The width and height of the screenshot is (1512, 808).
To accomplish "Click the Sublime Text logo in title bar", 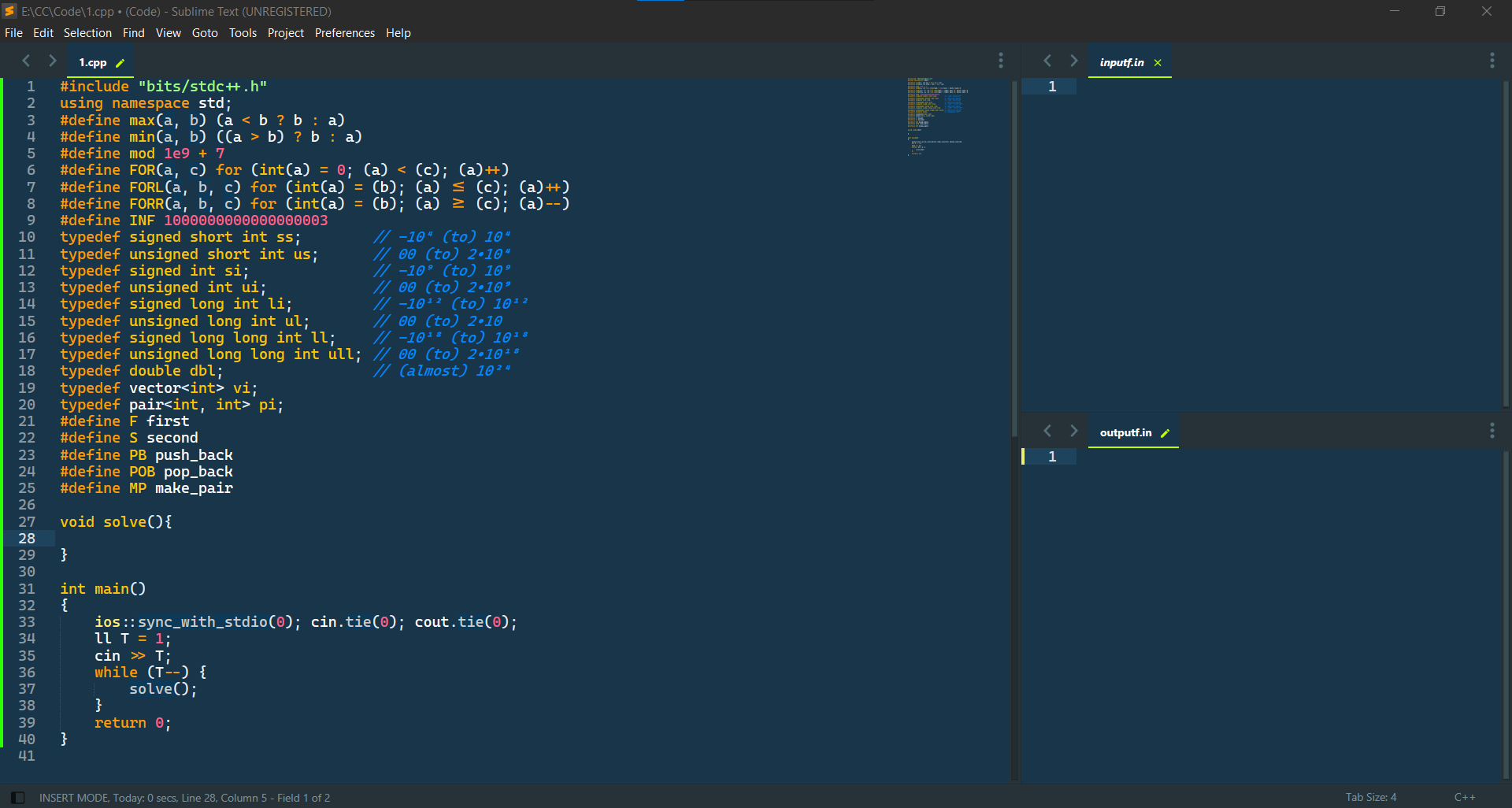I will pos(9,11).
